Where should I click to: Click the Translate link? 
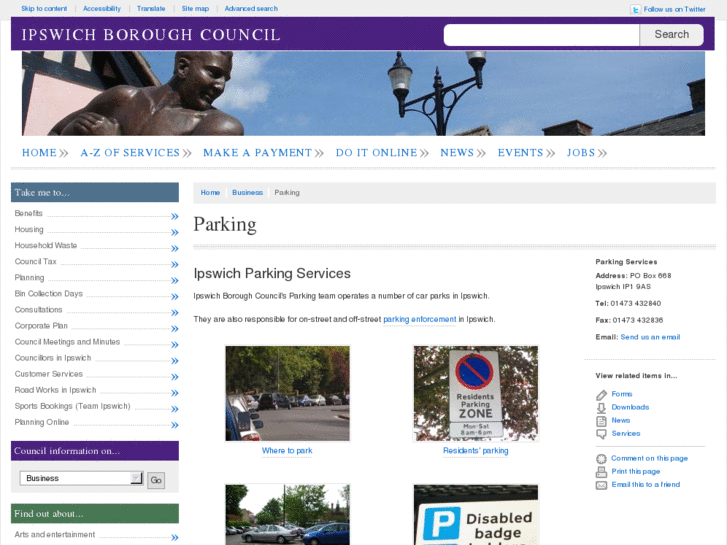point(151,8)
